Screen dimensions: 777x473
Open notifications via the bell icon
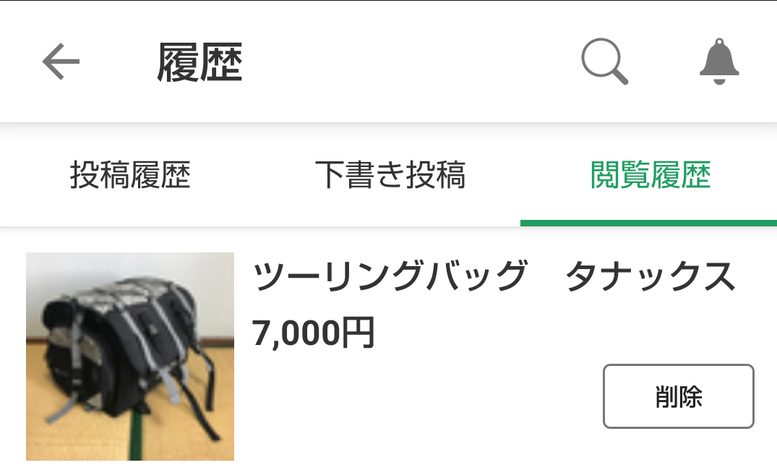click(719, 61)
